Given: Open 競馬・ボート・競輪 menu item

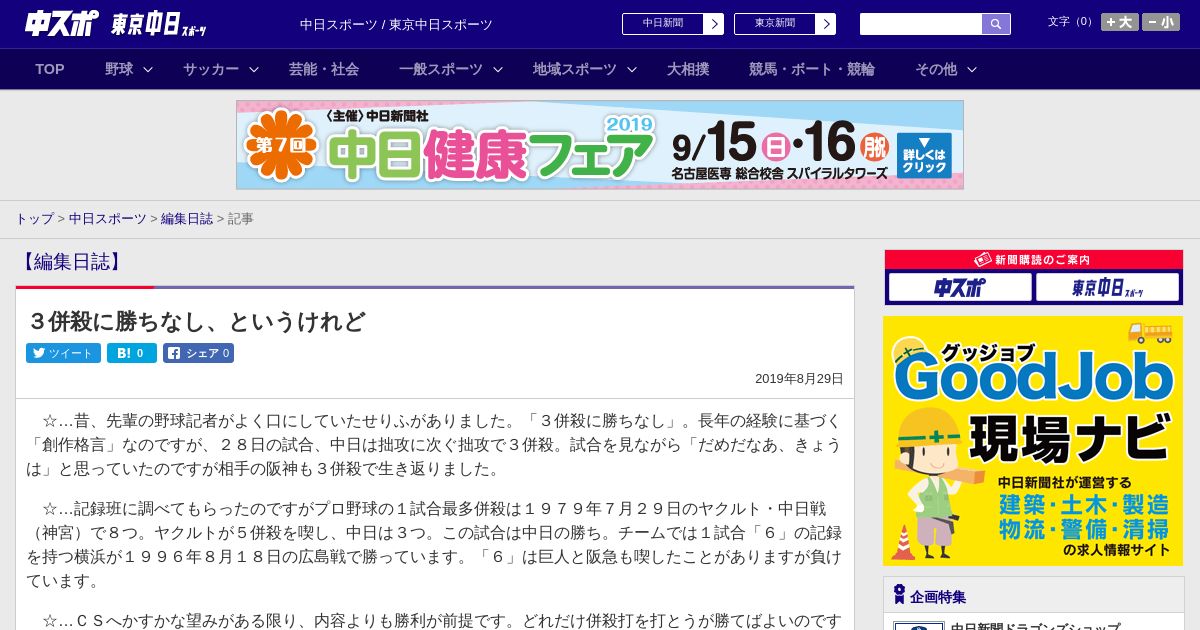Looking at the screenshot, I should [812, 69].
